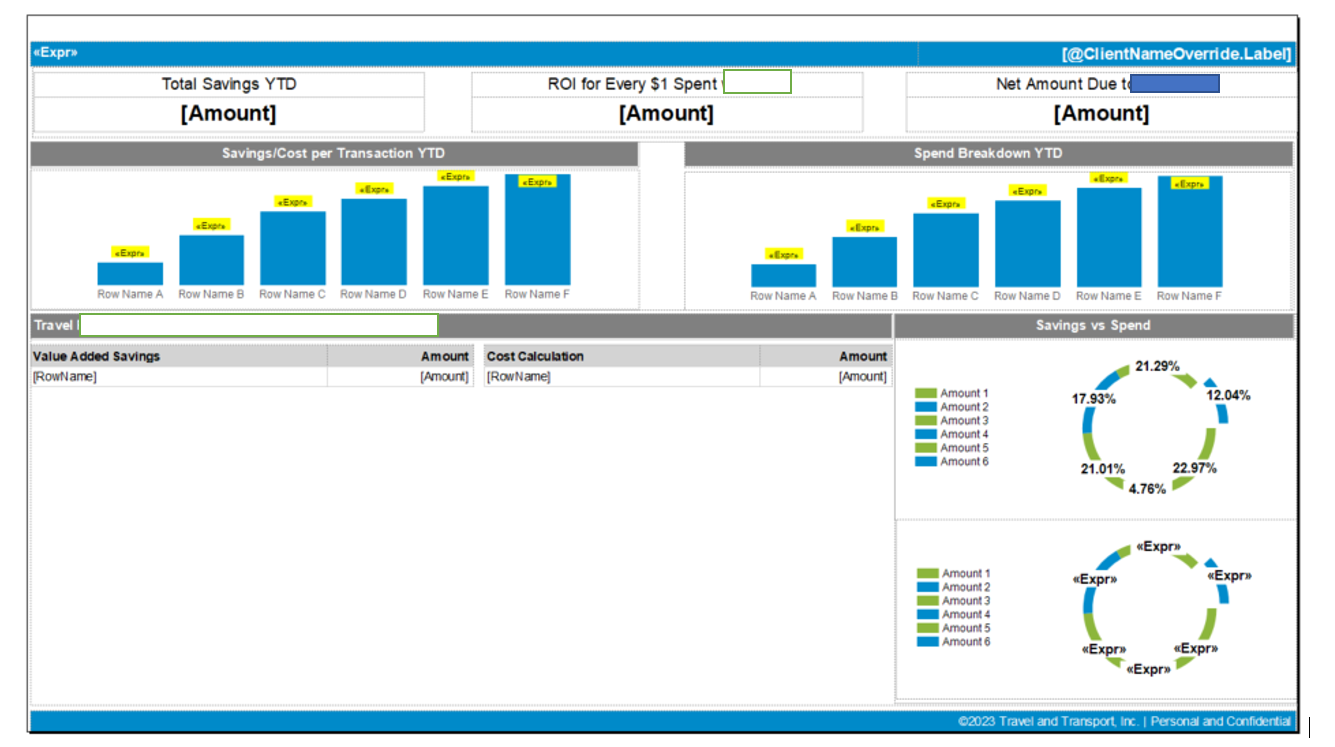Viewport: 1335px width, 747px height.
Task: Select the Value Added Savings column header
Action: pos(179,356)
